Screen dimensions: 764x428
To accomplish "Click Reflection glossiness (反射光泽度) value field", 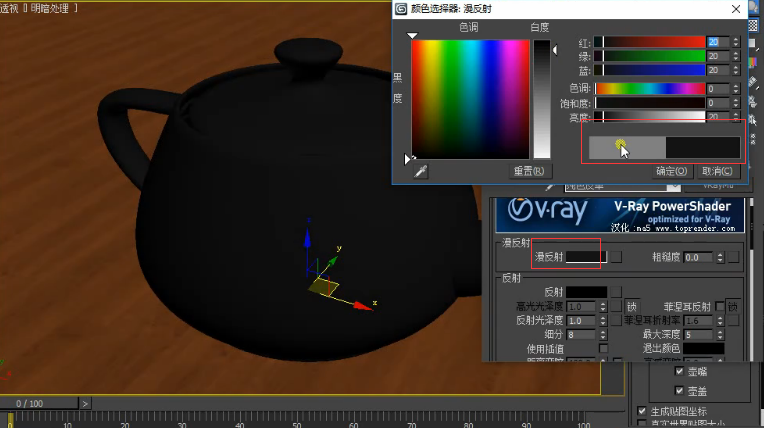I will pyautogui.click(x=582, y=321).
